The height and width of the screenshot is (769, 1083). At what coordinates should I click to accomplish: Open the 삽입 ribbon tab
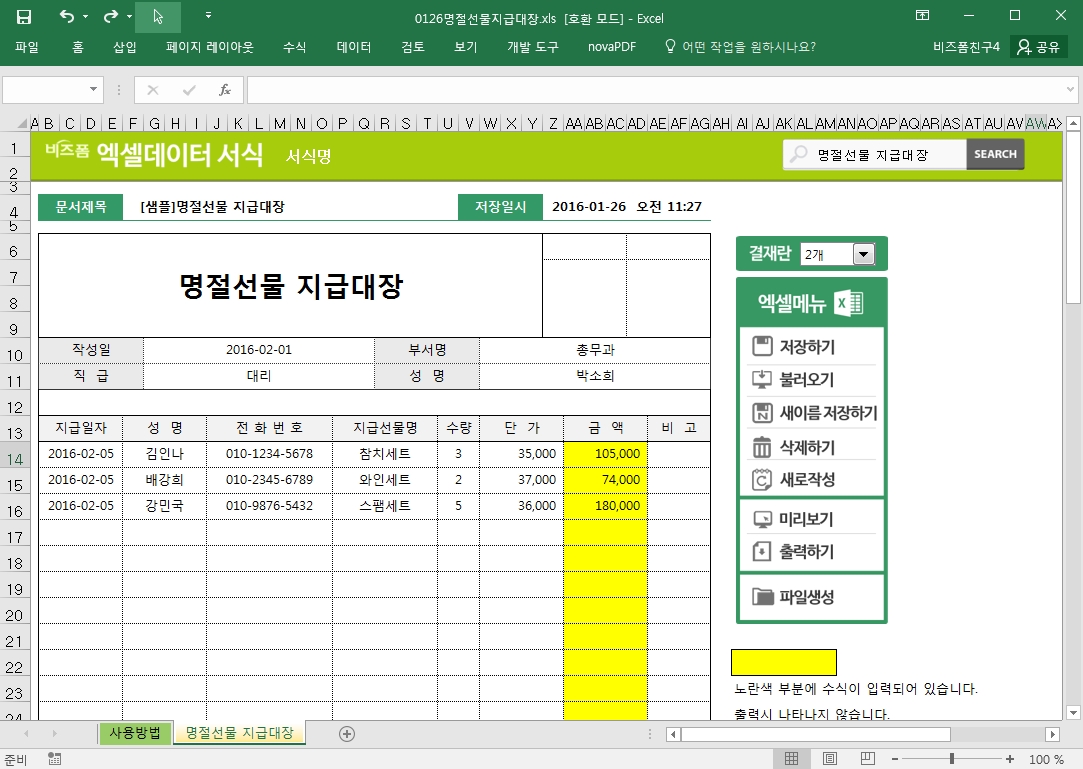coord(125,47)
